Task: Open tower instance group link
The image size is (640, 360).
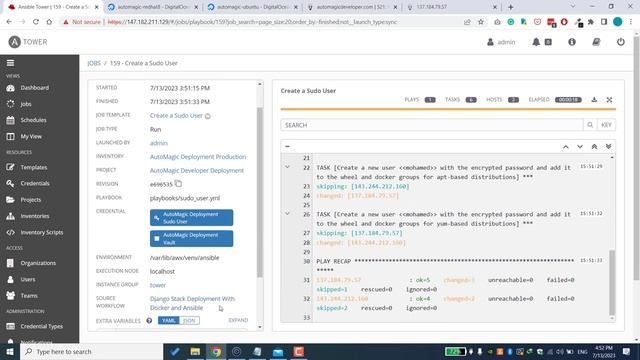Action: [158, 285]
